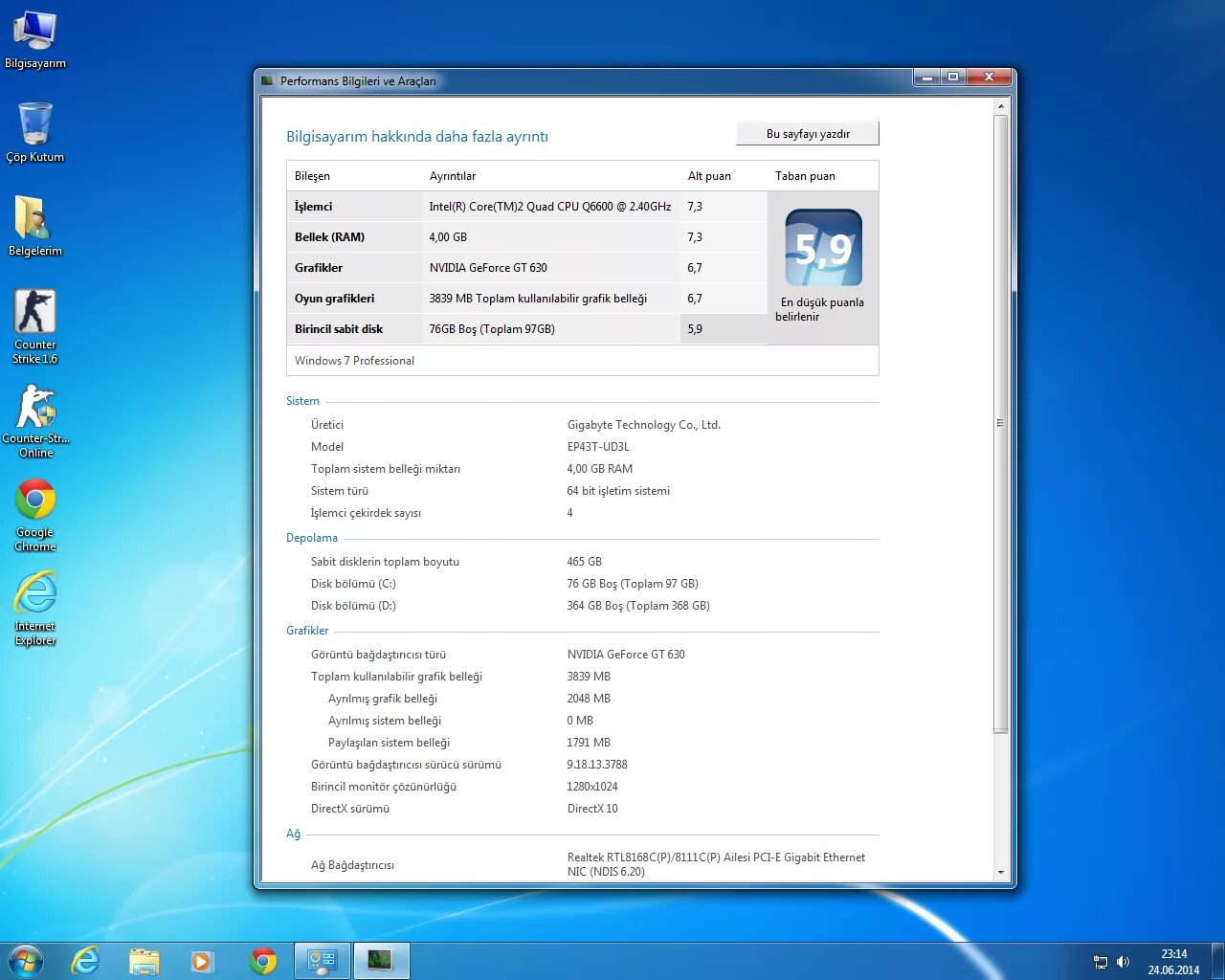Open Google Chrome desktop shortcut
This screenshot has height=980, width=1225.
pos(35,515)
